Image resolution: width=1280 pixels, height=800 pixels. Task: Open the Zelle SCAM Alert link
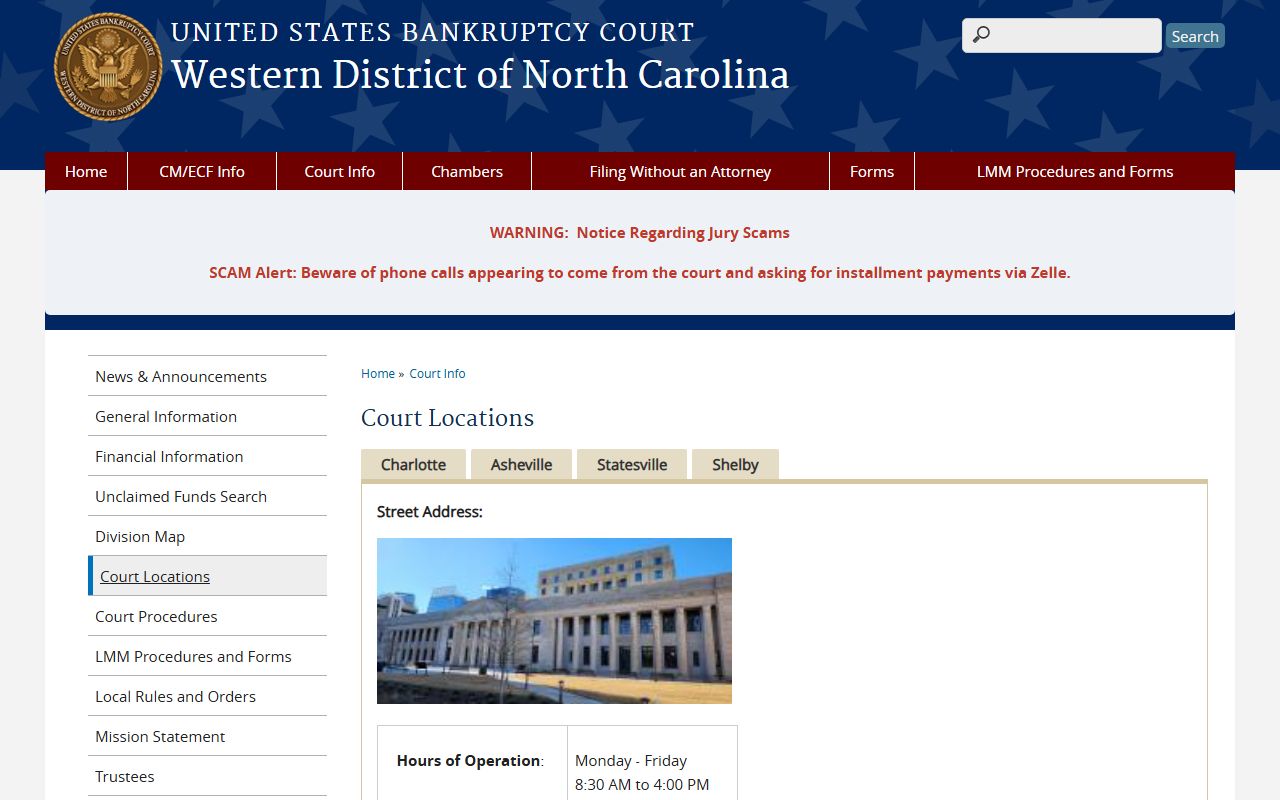click(640, 272)
